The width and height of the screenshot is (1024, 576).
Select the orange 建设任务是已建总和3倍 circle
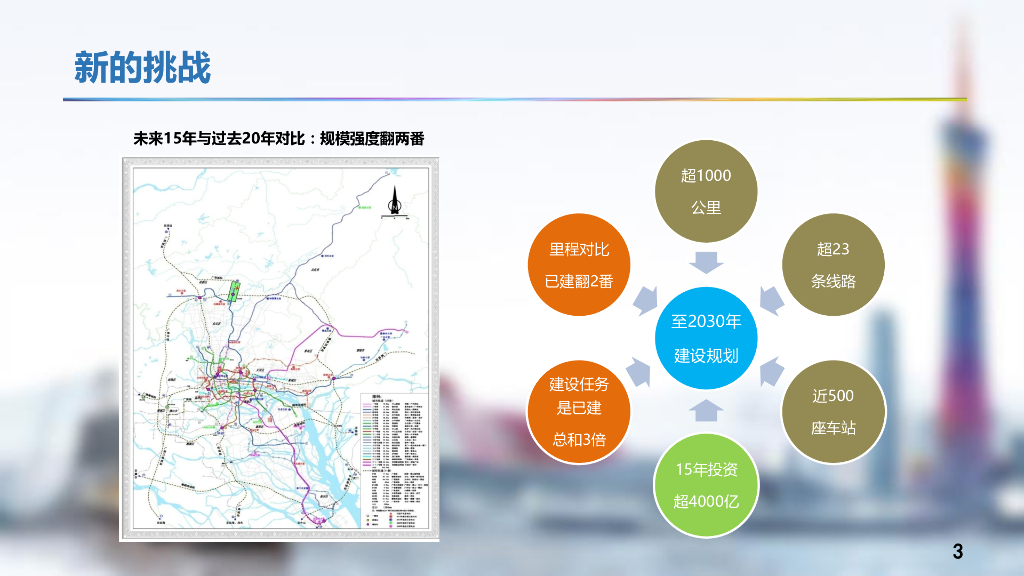pos(579,410)
